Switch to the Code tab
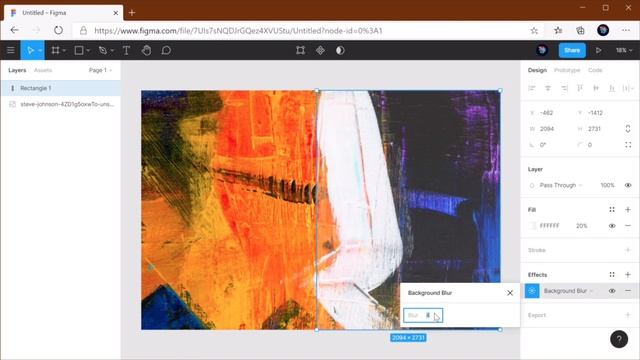The height and width of the screenshot is (360, 640). point(595,70)
